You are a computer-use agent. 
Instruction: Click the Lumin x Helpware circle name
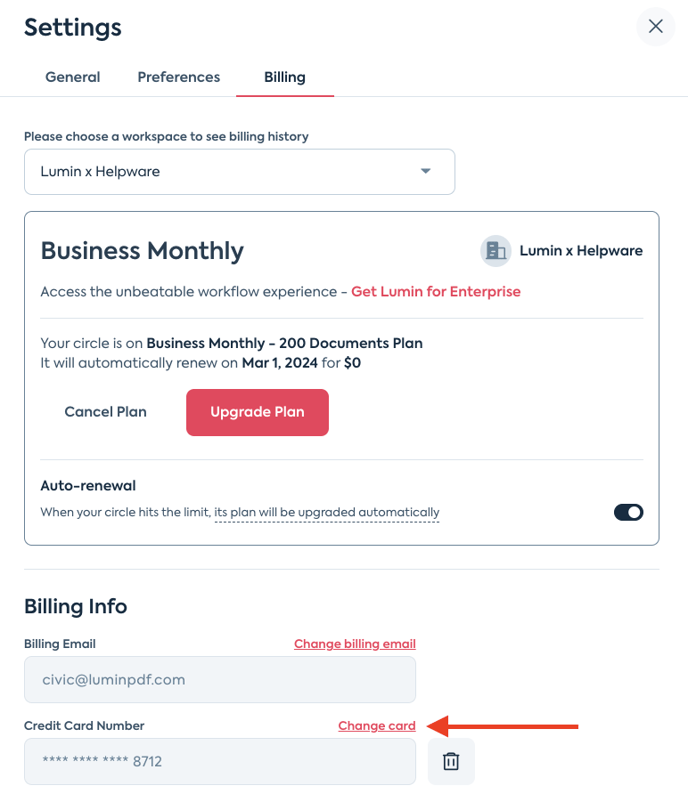[x=581, y=251]
